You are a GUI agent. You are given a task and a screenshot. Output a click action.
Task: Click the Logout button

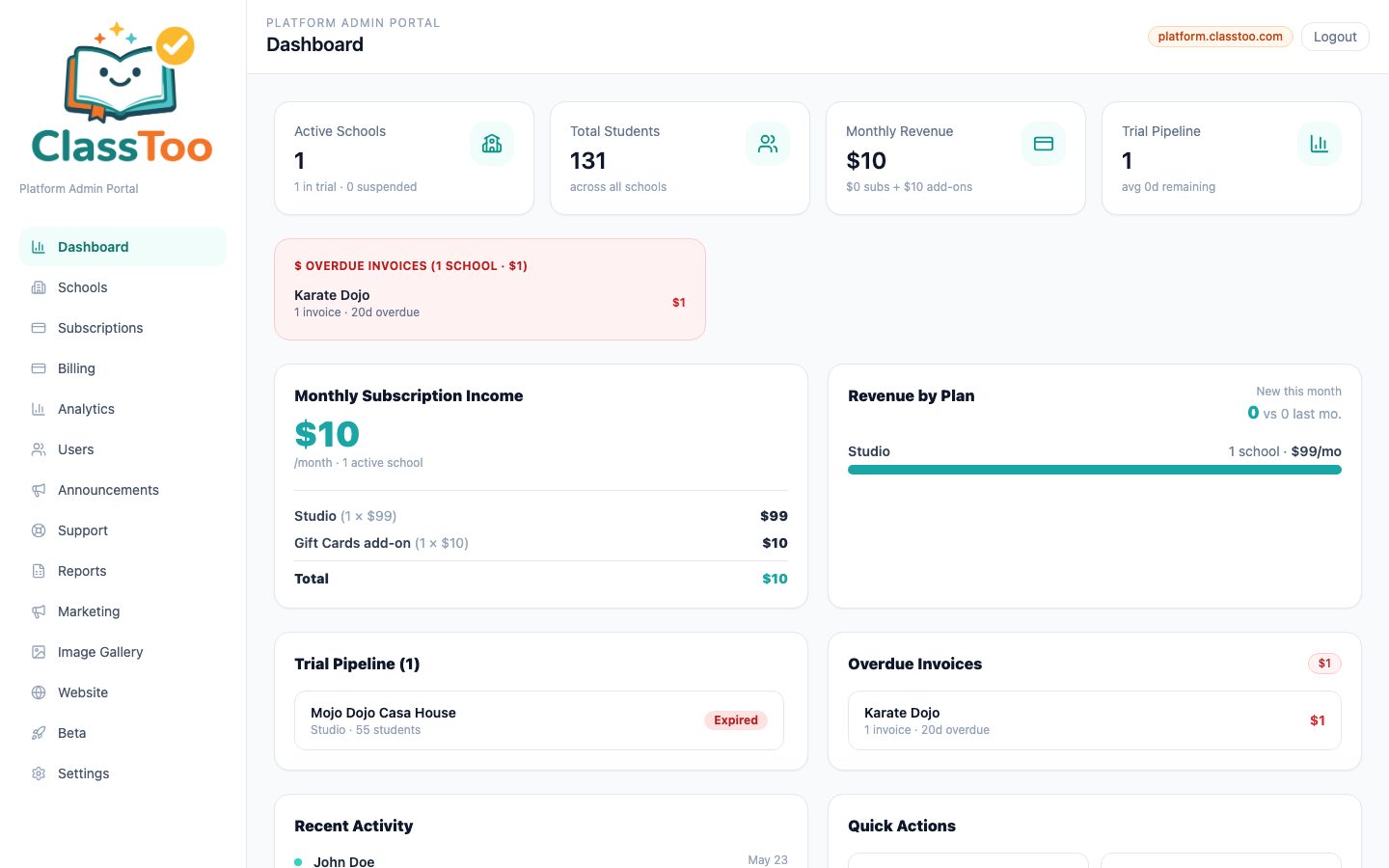pyautogui.click(x=1335, y=37)
